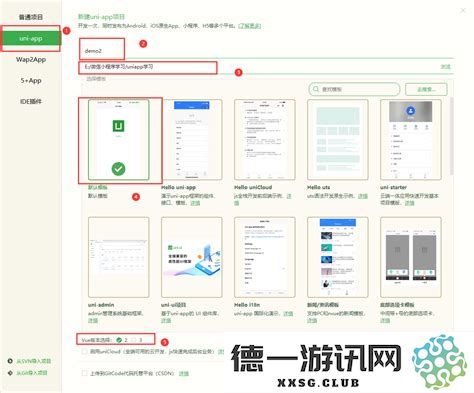Select the uni-app project type tab
The image size is (474, 393).
coord(31,39)
